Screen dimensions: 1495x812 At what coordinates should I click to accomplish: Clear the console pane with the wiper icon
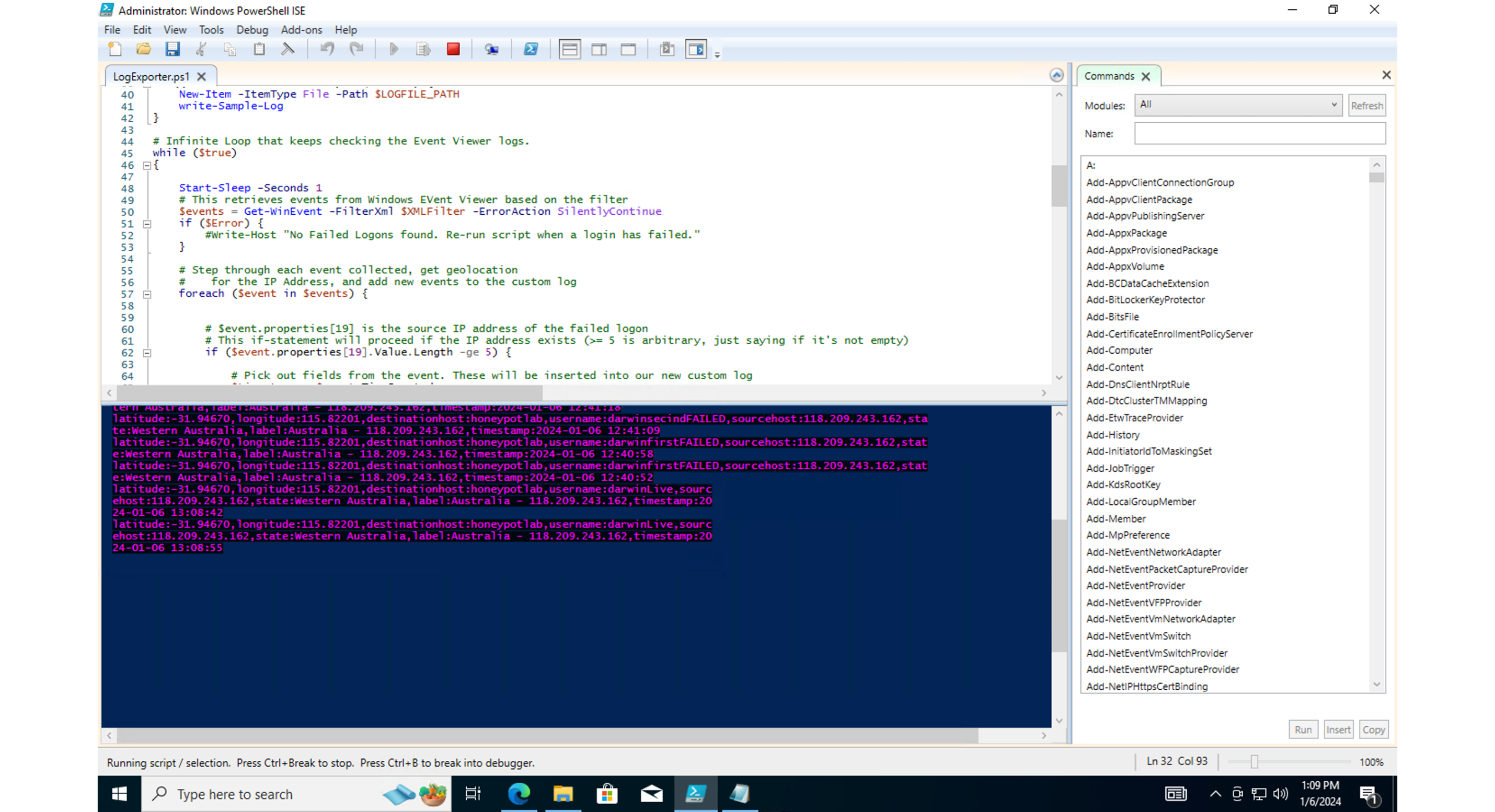coord(288,49)
